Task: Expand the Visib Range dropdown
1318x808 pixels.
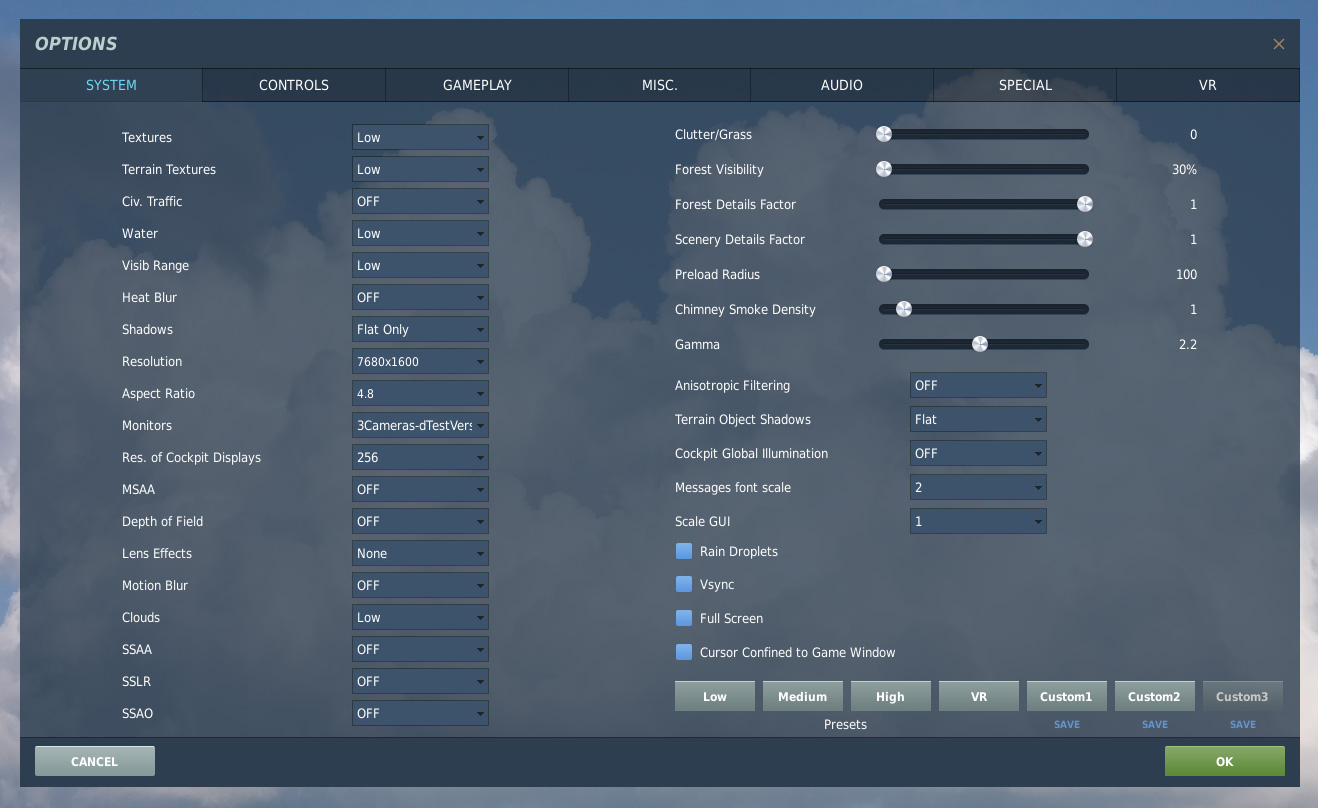Action: [x=420, y=265]
